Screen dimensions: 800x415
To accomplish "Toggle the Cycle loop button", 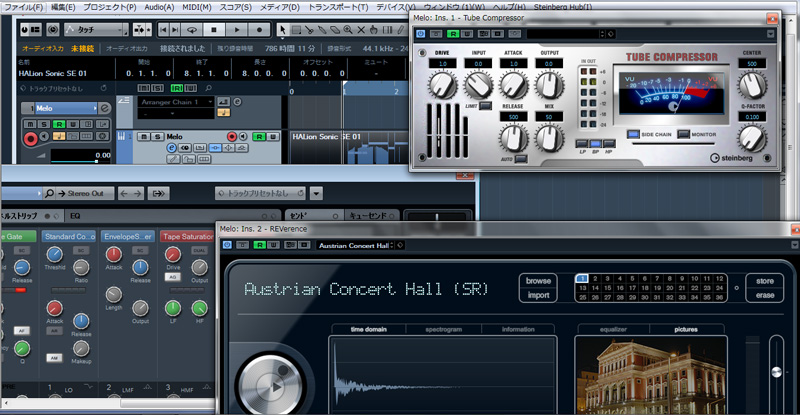I will click(x=192, y=30).
